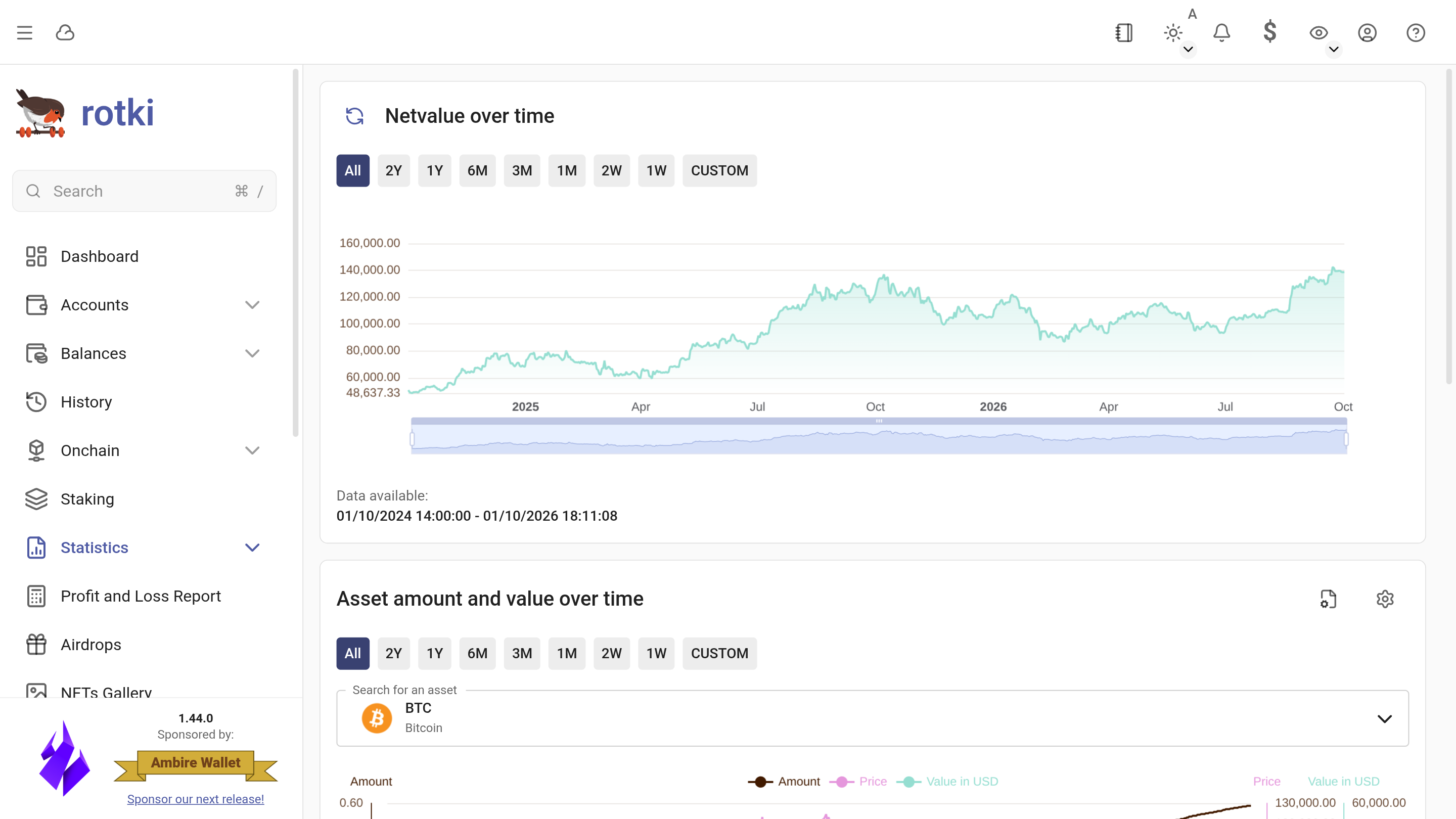Collapse the Statistics sidebar submenu chevron
Viewport: 1456px width, 819px height.
(252, 548)
